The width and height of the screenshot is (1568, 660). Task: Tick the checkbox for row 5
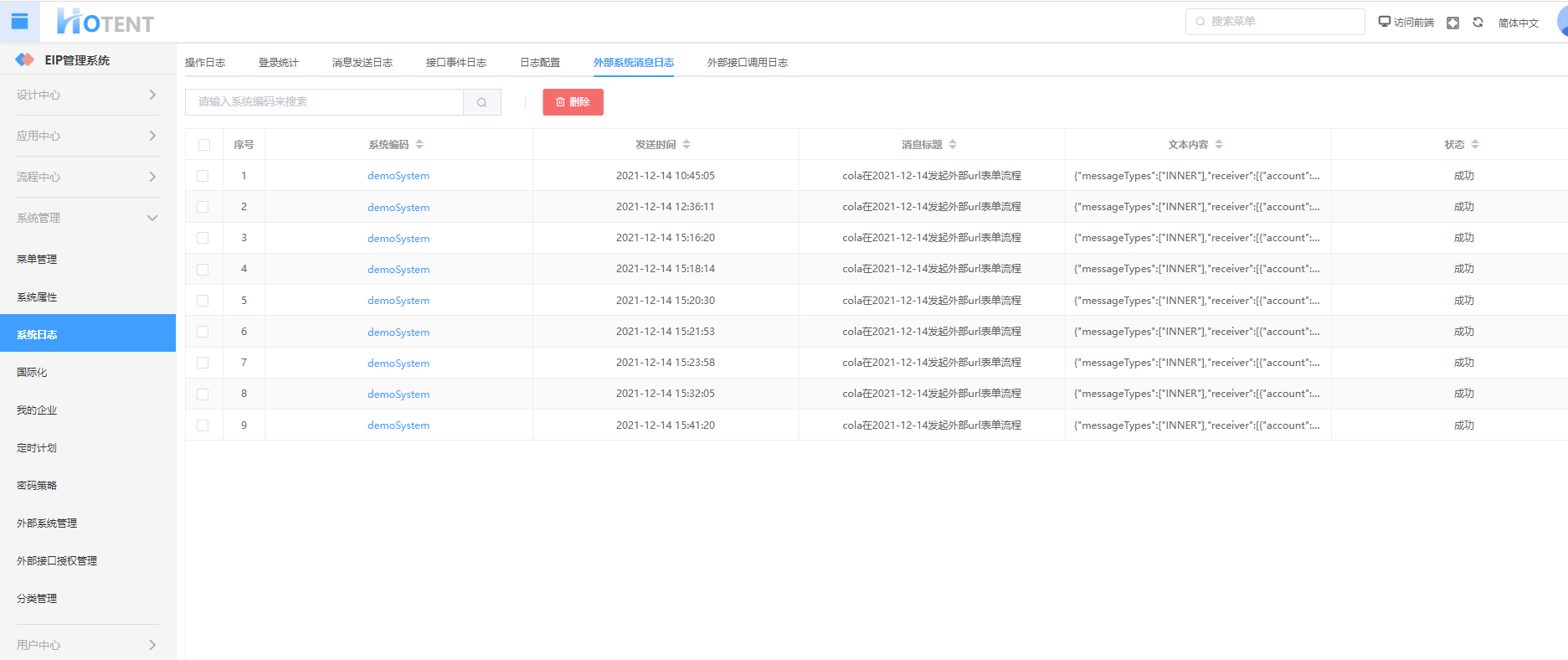point(203,301)
